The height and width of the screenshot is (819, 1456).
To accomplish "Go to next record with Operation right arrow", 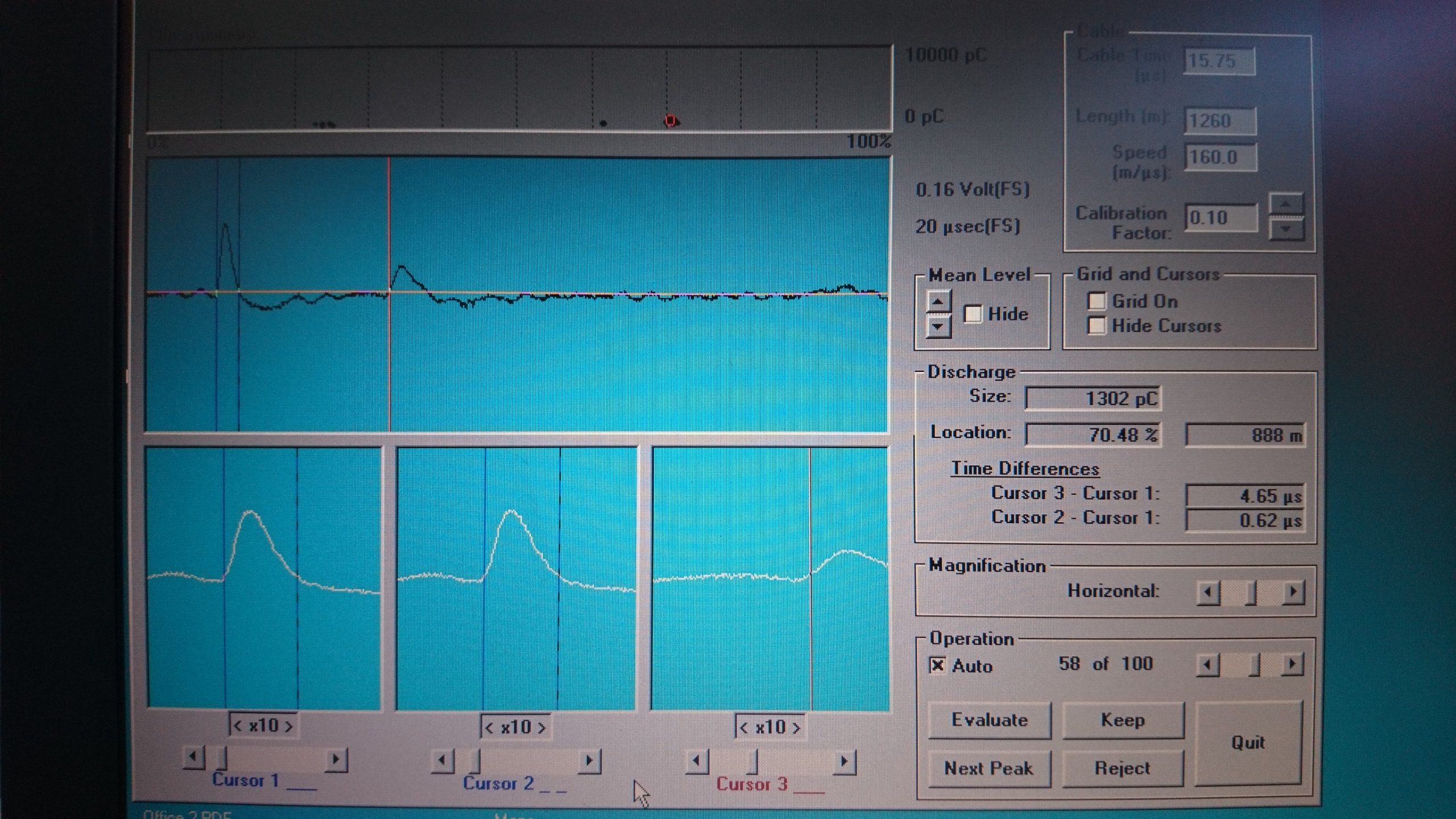I will coord(1292,664).
